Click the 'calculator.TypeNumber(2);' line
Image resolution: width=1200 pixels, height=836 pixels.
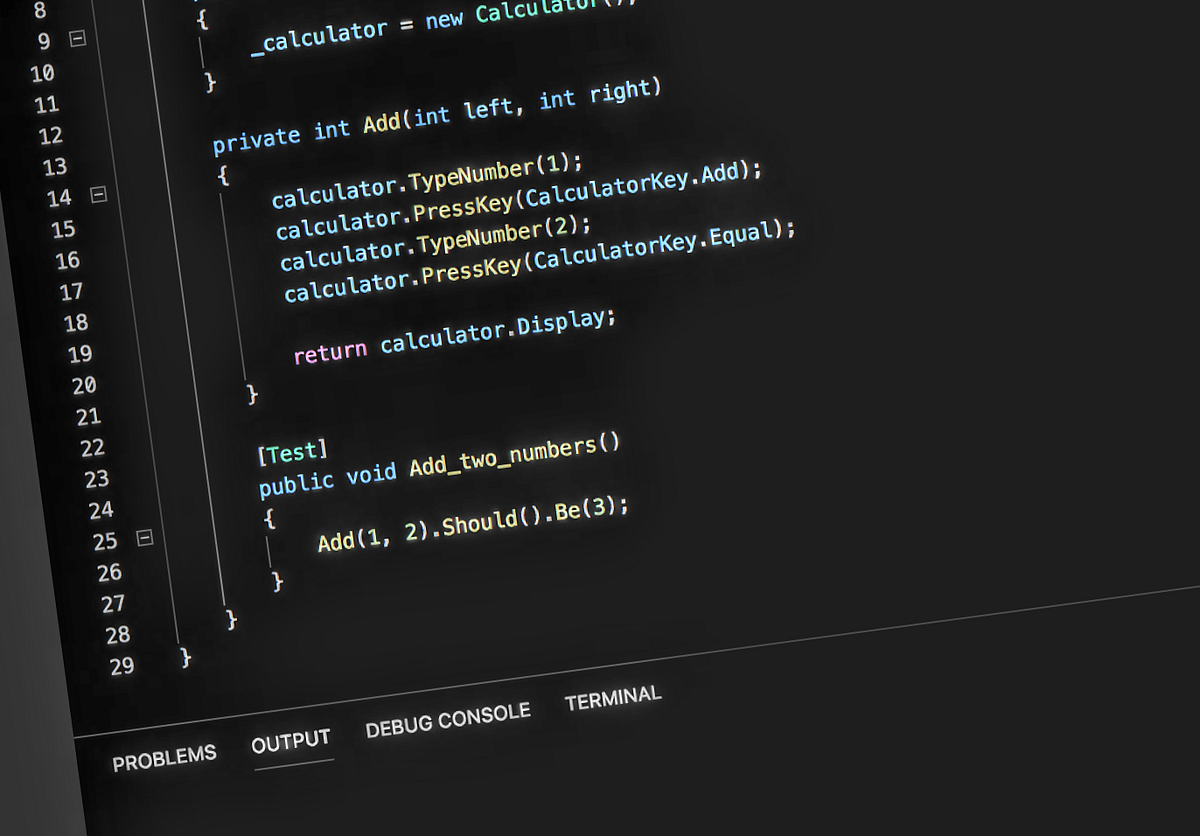(x=436, y=244)
